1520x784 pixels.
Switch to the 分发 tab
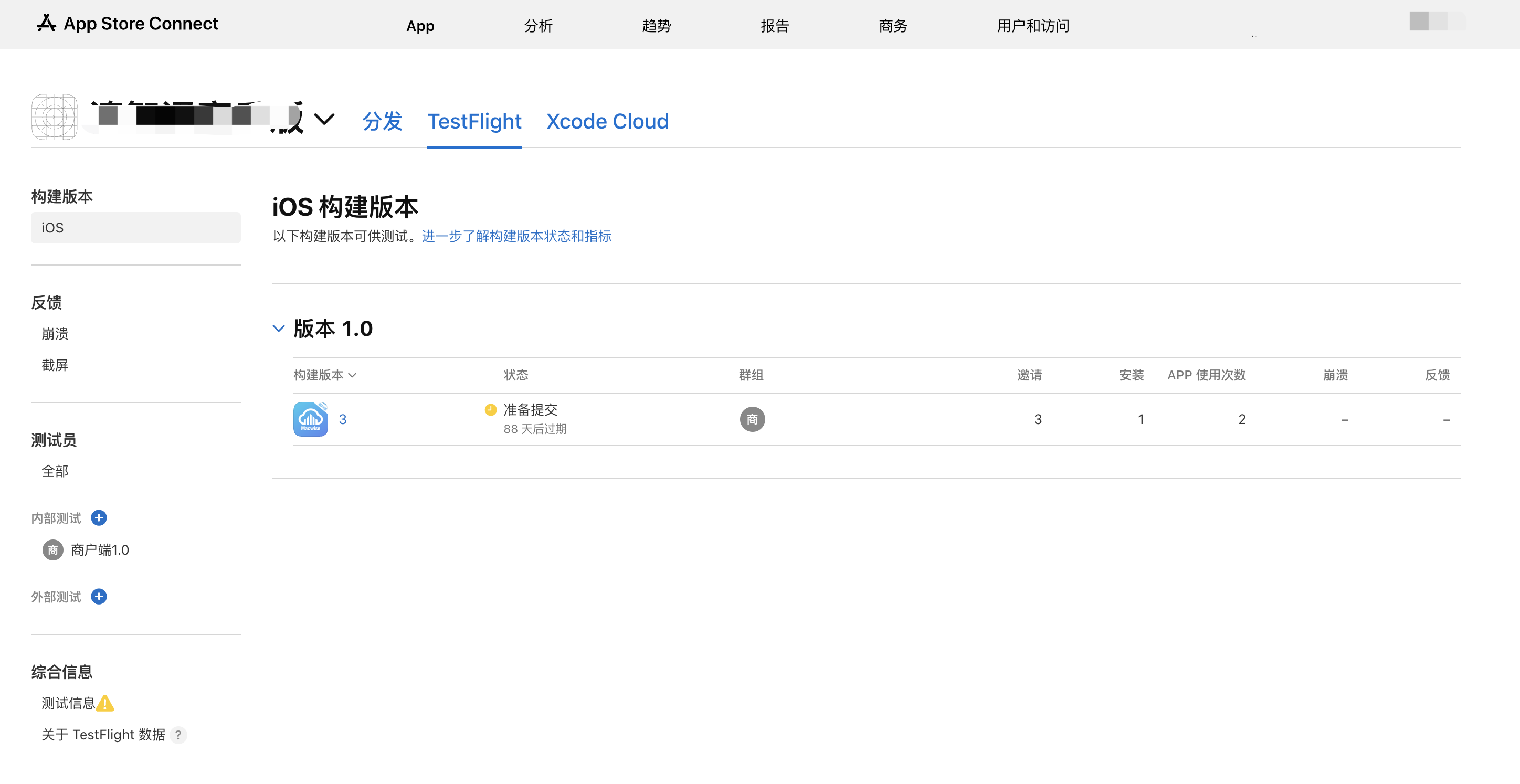point(382,122)
